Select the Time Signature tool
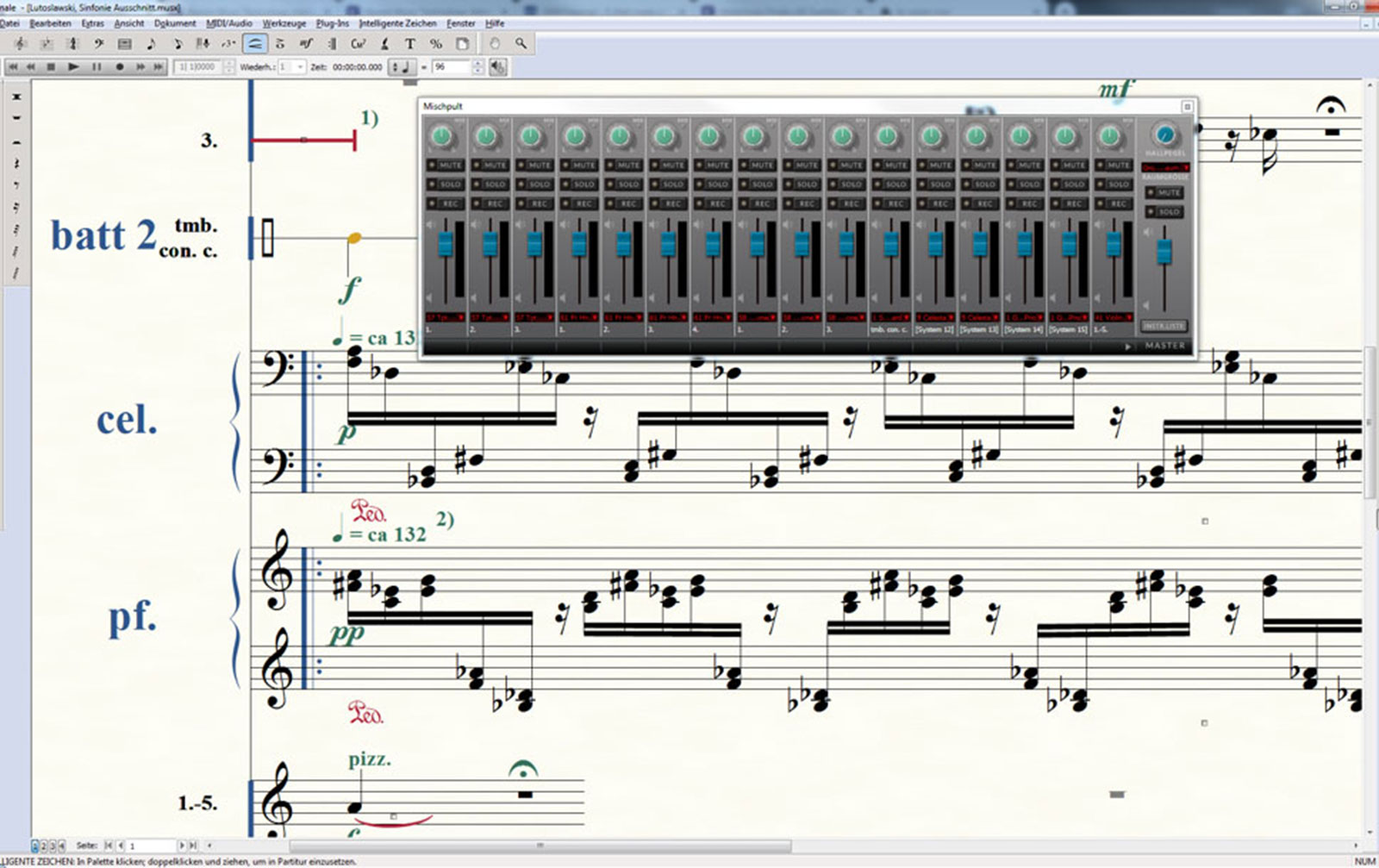The height and width of the screenshot is (868, 1379). pyautogui.click(x=72, y=43)
